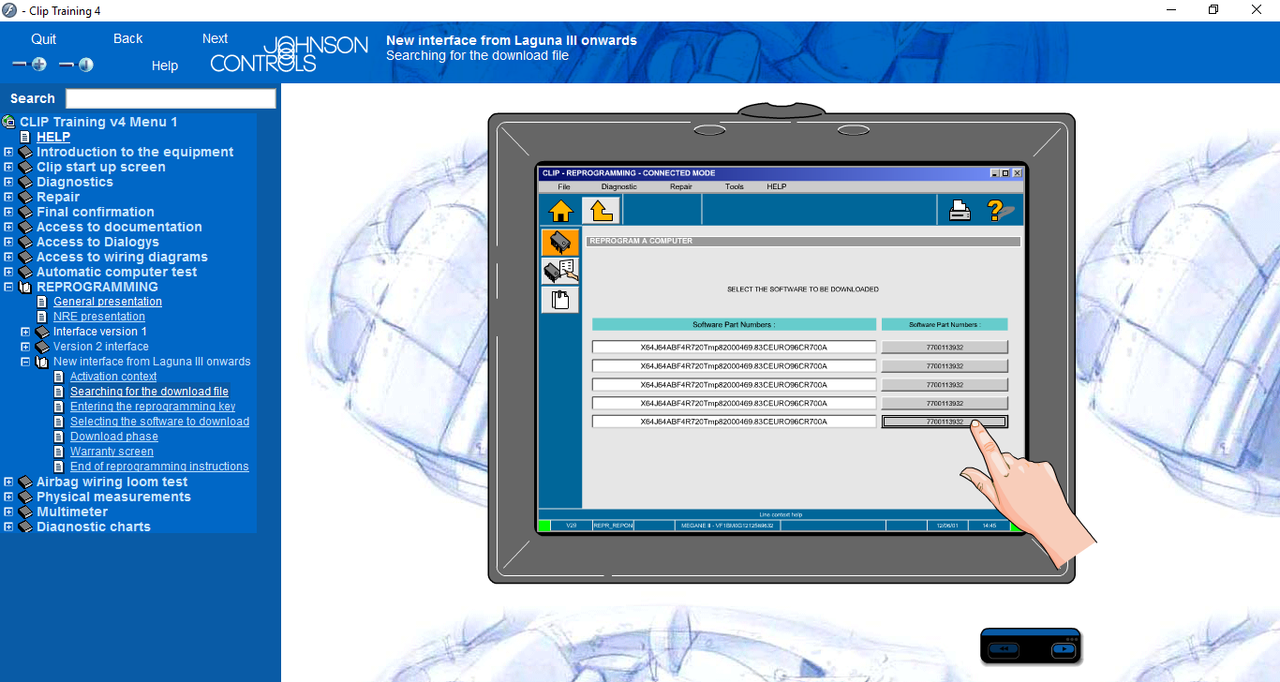The height and width of the screenshot is (682, 1280).
Task: Click the page icon beside Warranty screen
Action: tap(59, 452)
